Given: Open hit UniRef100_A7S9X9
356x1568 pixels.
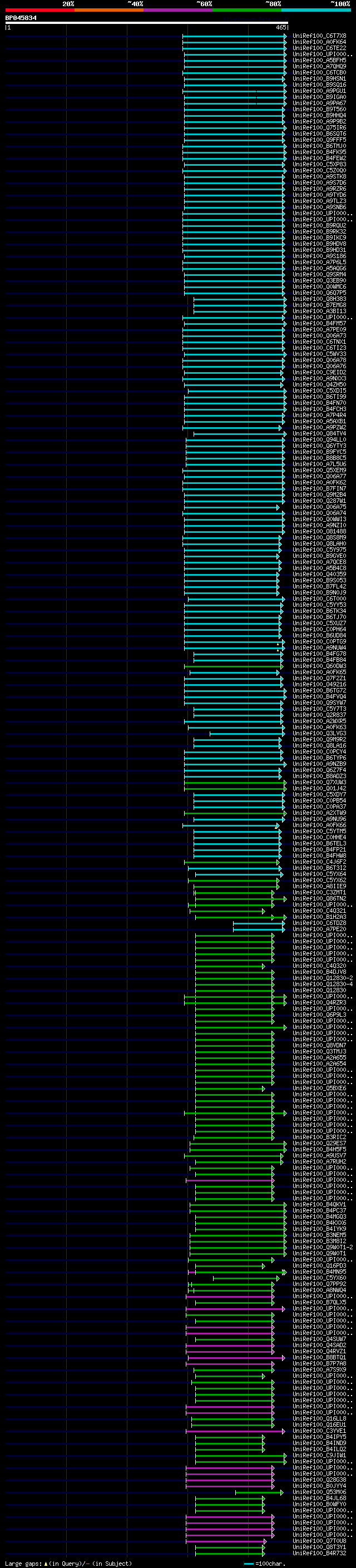Looking at the screenshot, I should [x=319, y=1369].
